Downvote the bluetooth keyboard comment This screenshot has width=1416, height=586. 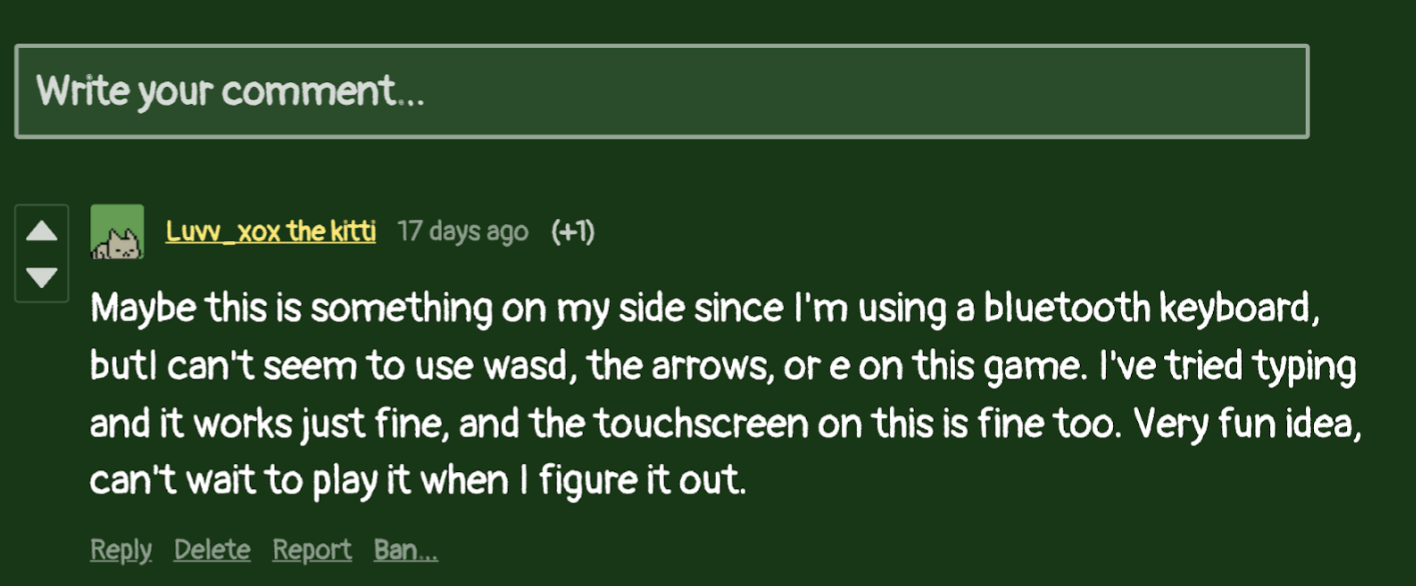(x=41, y=277)
